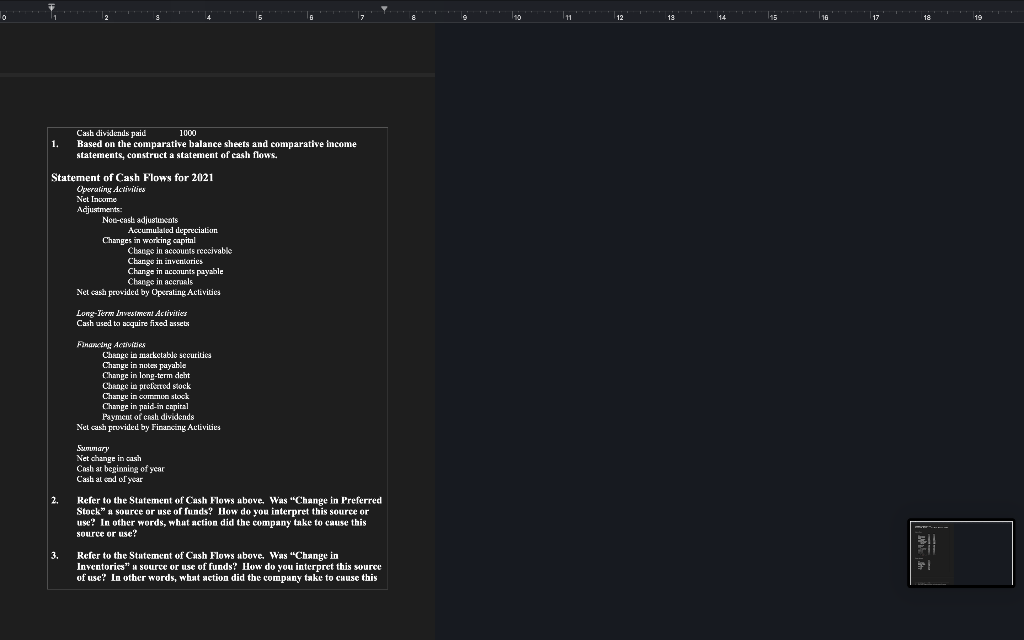
Task: Click the 'Operating Activities' italic subheading
Action: coord(110,189)
